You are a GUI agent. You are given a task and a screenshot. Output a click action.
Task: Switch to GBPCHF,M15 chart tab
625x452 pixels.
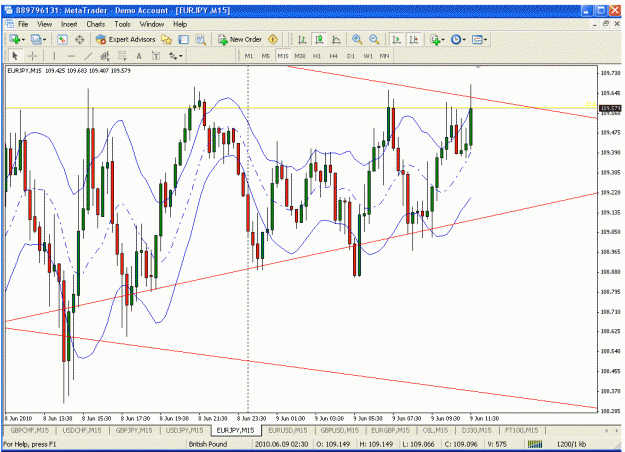pyautogui.click(x=29, y=430)
